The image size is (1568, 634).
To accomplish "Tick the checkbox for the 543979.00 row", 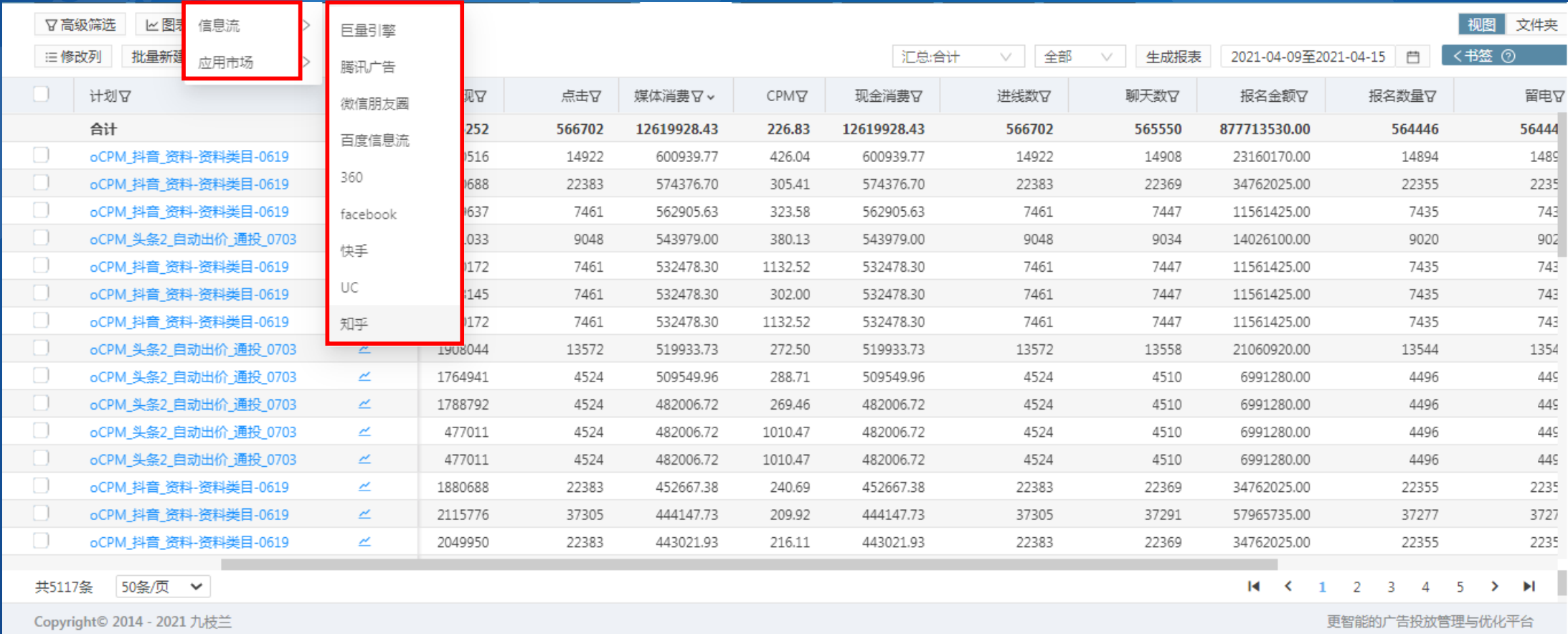I will 41,237.
